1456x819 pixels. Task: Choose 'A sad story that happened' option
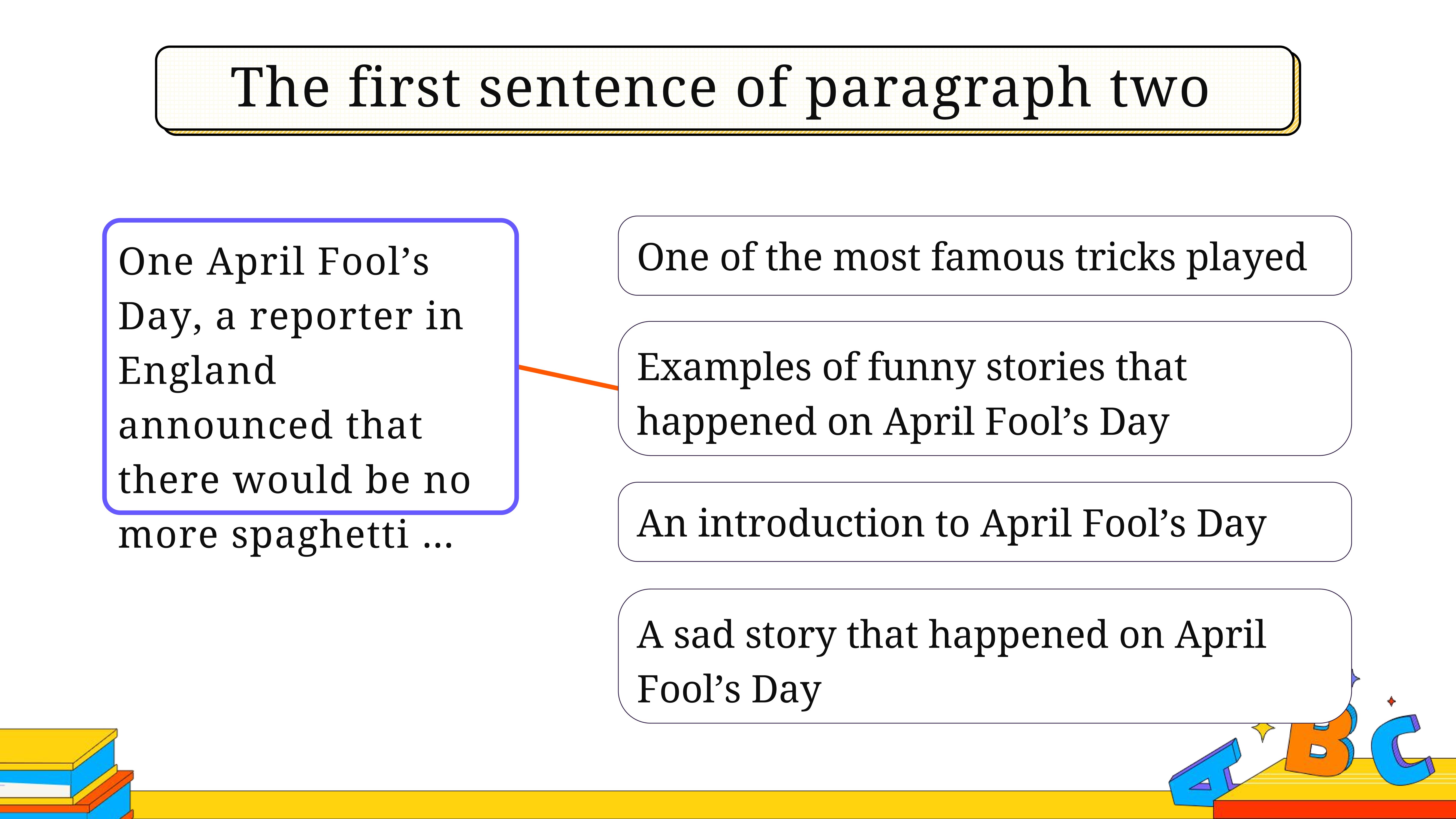pyautogui.click(x=985, y=656)
